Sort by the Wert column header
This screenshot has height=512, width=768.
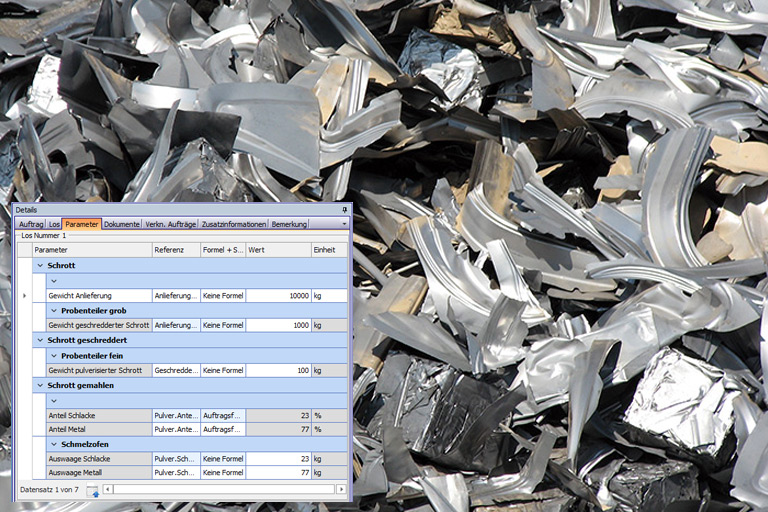tap(277, 250)
